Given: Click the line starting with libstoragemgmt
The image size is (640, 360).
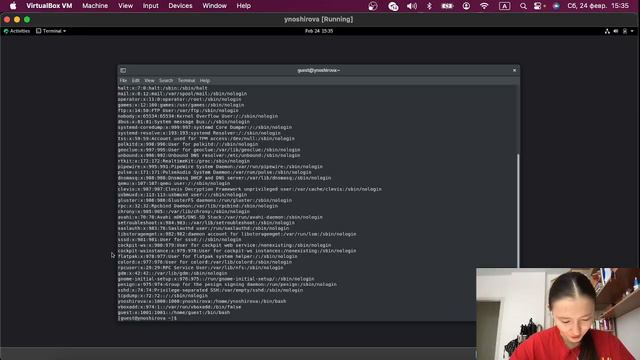Looking at the screenshot, I should point(237,234).
